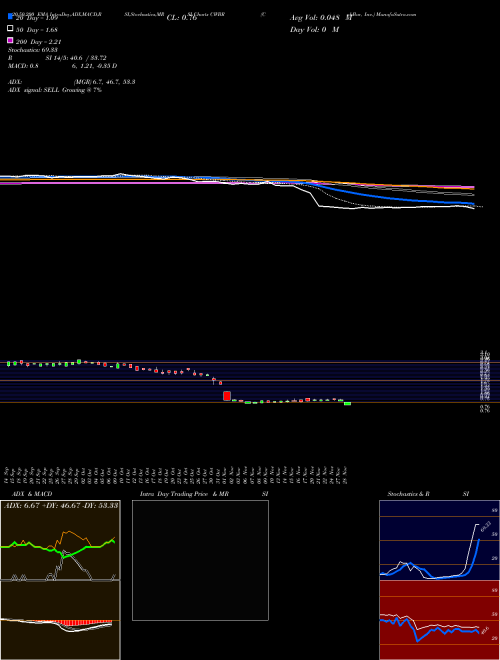Screen dimensions: 500x660
Task: Open the ADX indicator chart panel
Action: tap(60, 540)
